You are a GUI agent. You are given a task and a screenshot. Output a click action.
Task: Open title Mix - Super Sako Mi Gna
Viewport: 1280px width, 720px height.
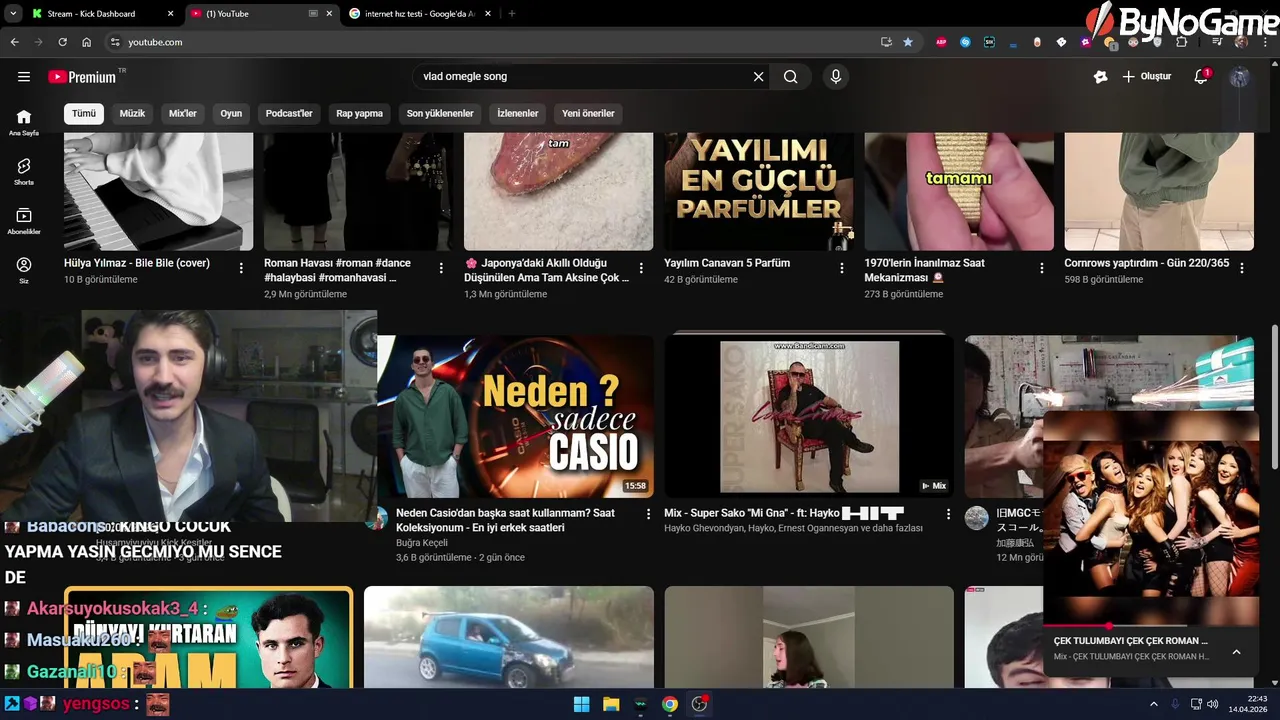[784, 513]
